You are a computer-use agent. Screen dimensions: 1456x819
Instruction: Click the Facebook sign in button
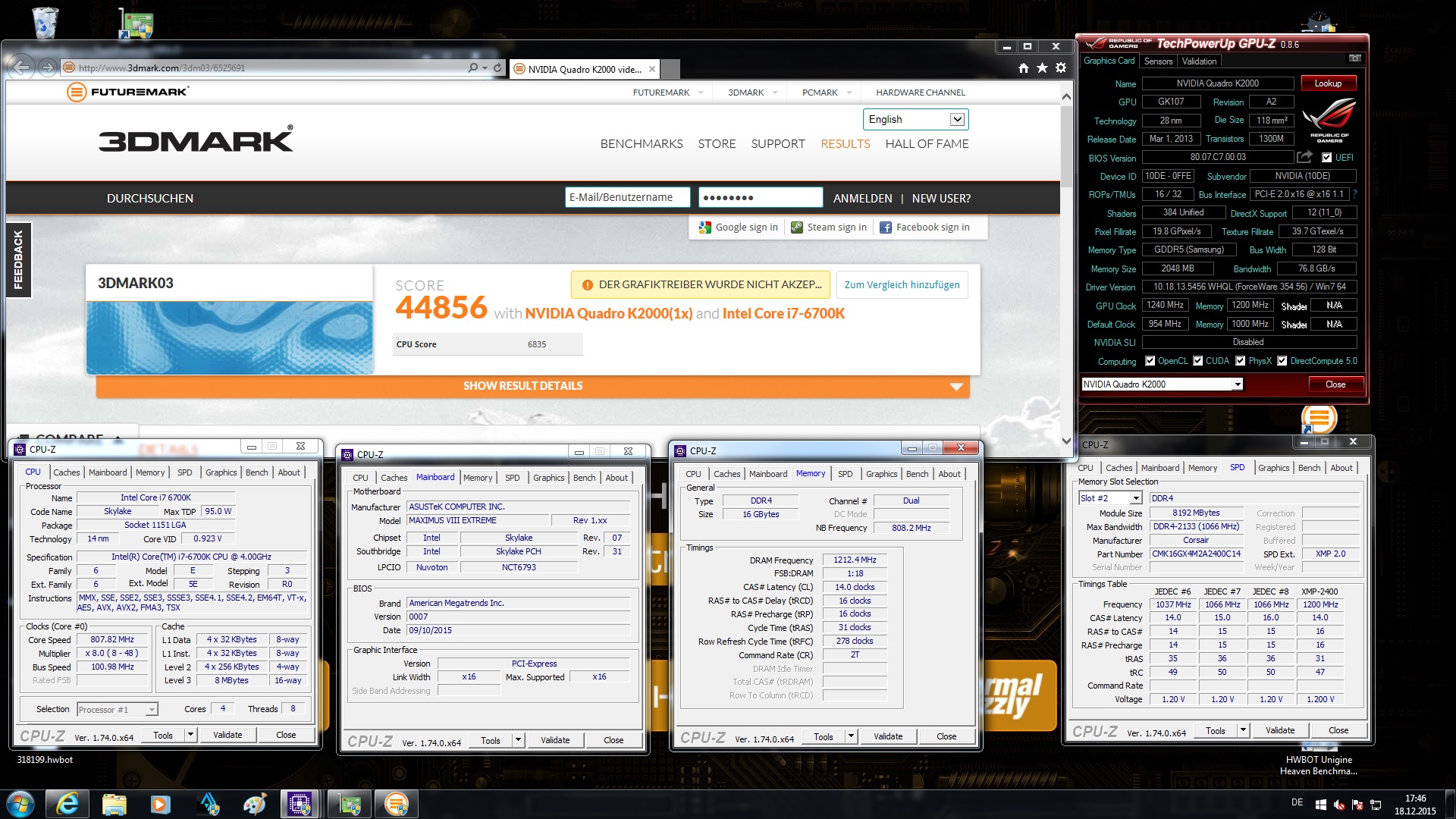coord(924,227)
